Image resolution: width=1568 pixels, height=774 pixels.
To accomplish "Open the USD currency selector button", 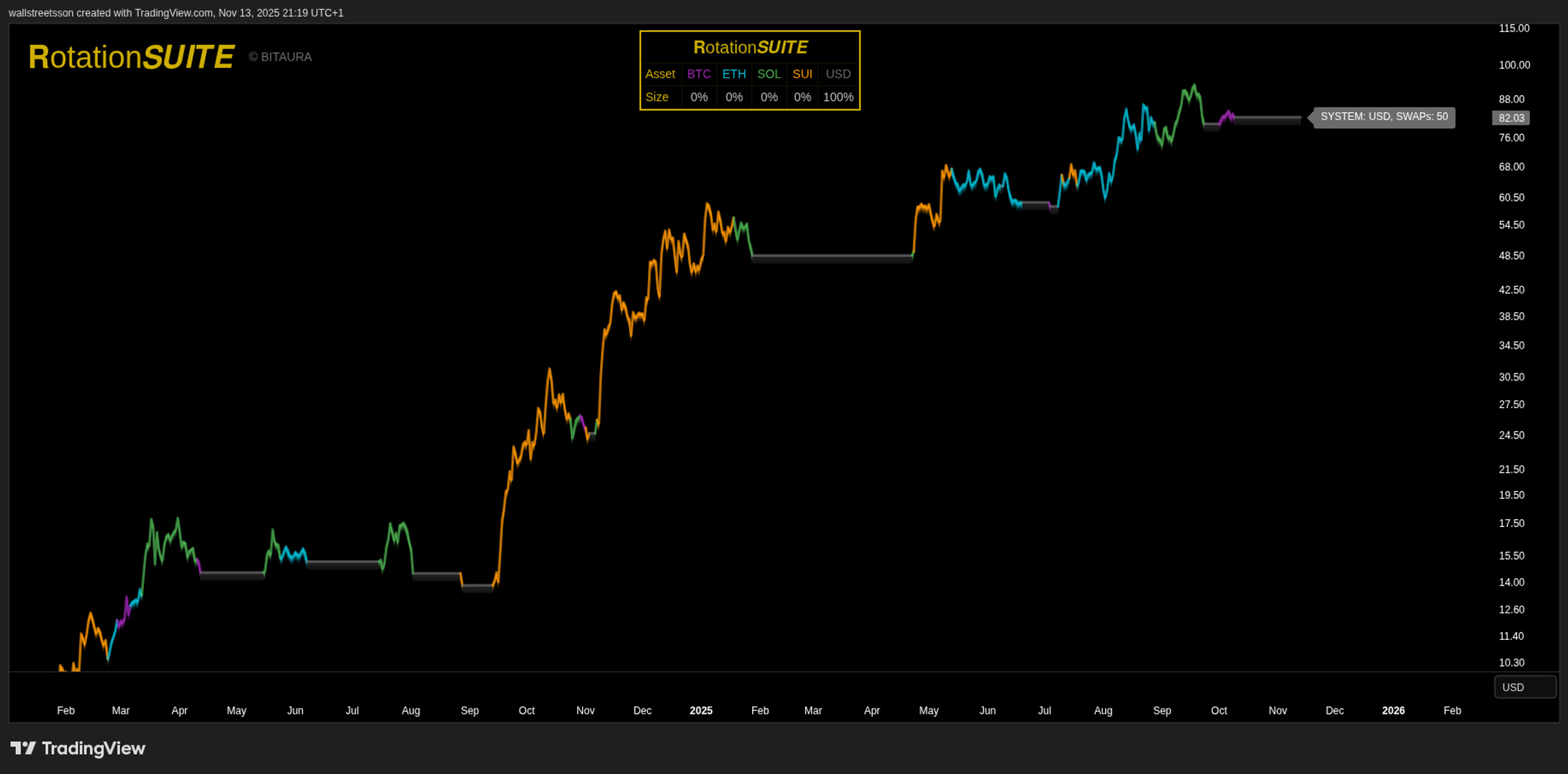I will click(x=1525, y=687).
